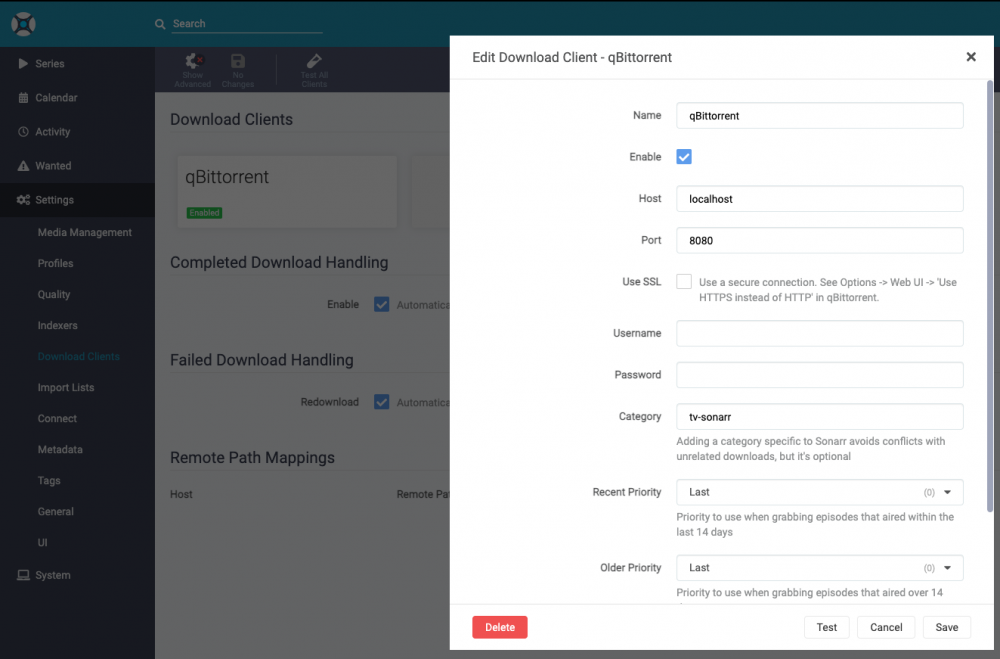Image resolution: width=1000 pixels, height=659 pixels.
Task: Click Remote Path Mappings heading
Action: [252, 457]
